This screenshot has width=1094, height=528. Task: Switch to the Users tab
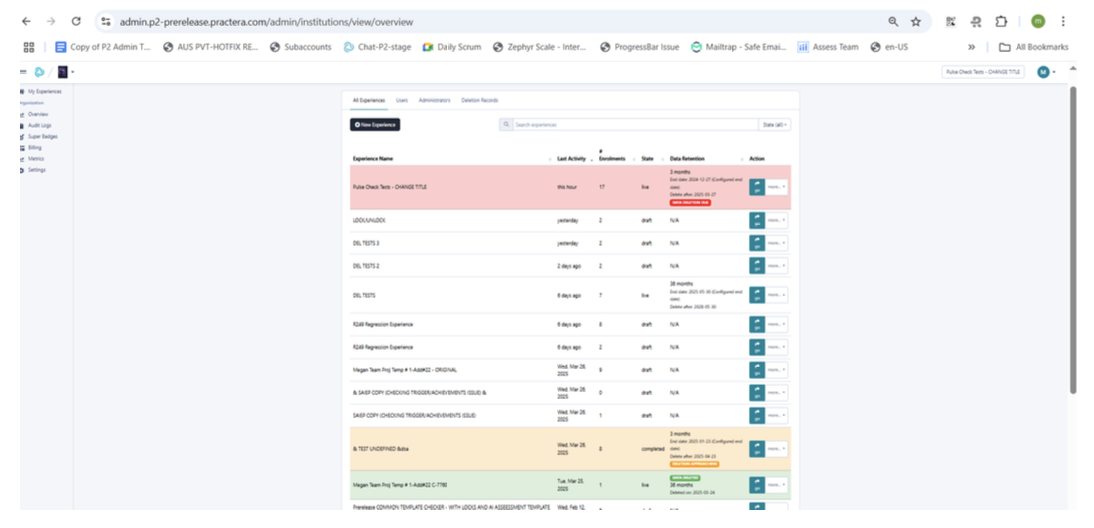pos(401,100)
